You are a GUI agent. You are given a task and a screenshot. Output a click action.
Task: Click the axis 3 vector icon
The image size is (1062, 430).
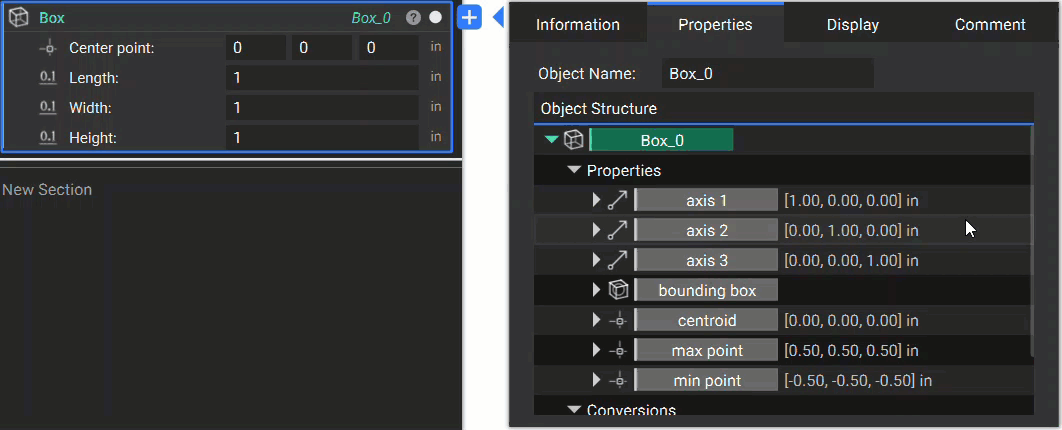pos(617,260)
